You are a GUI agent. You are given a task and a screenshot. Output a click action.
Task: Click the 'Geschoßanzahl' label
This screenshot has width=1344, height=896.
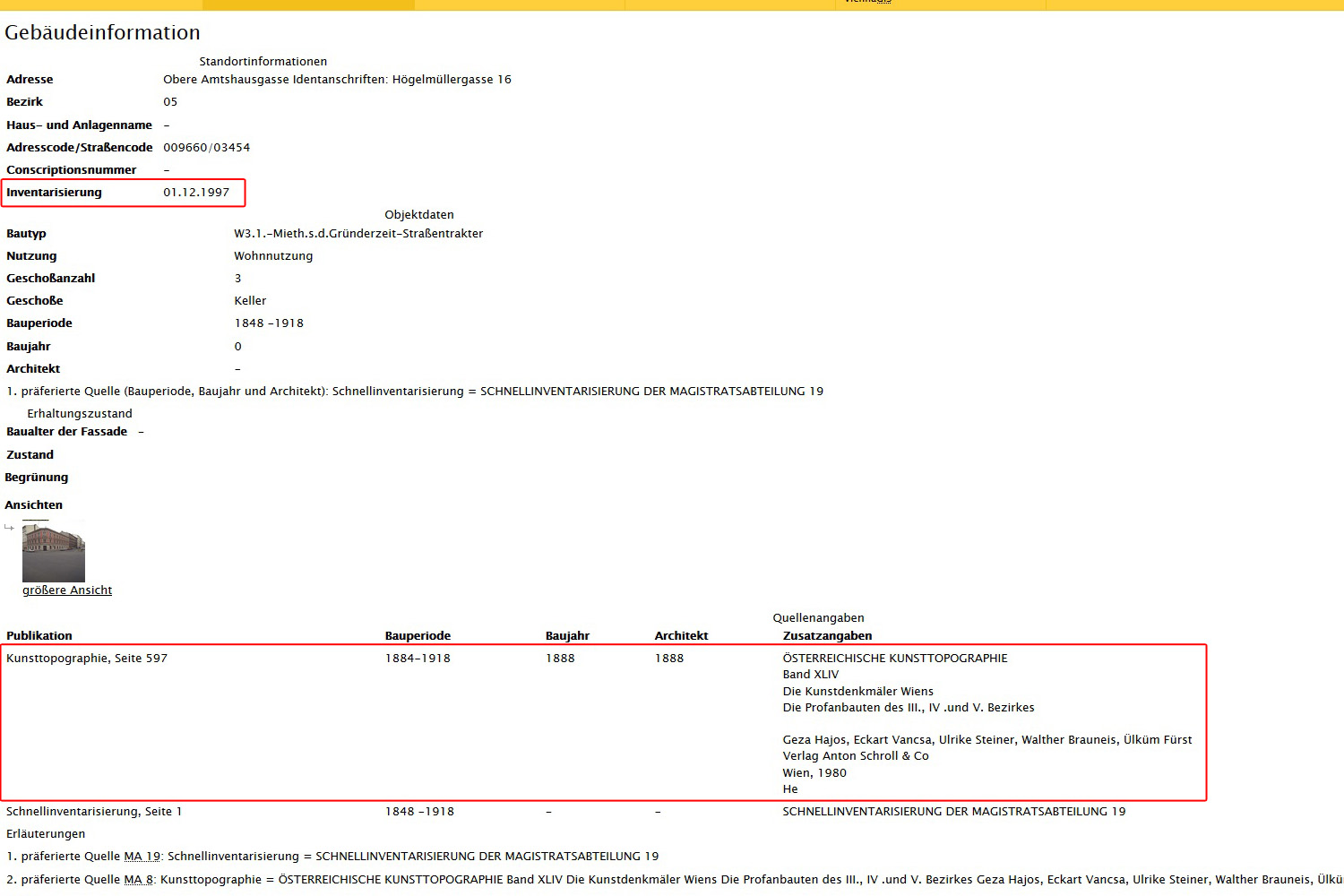coord(50,278)
